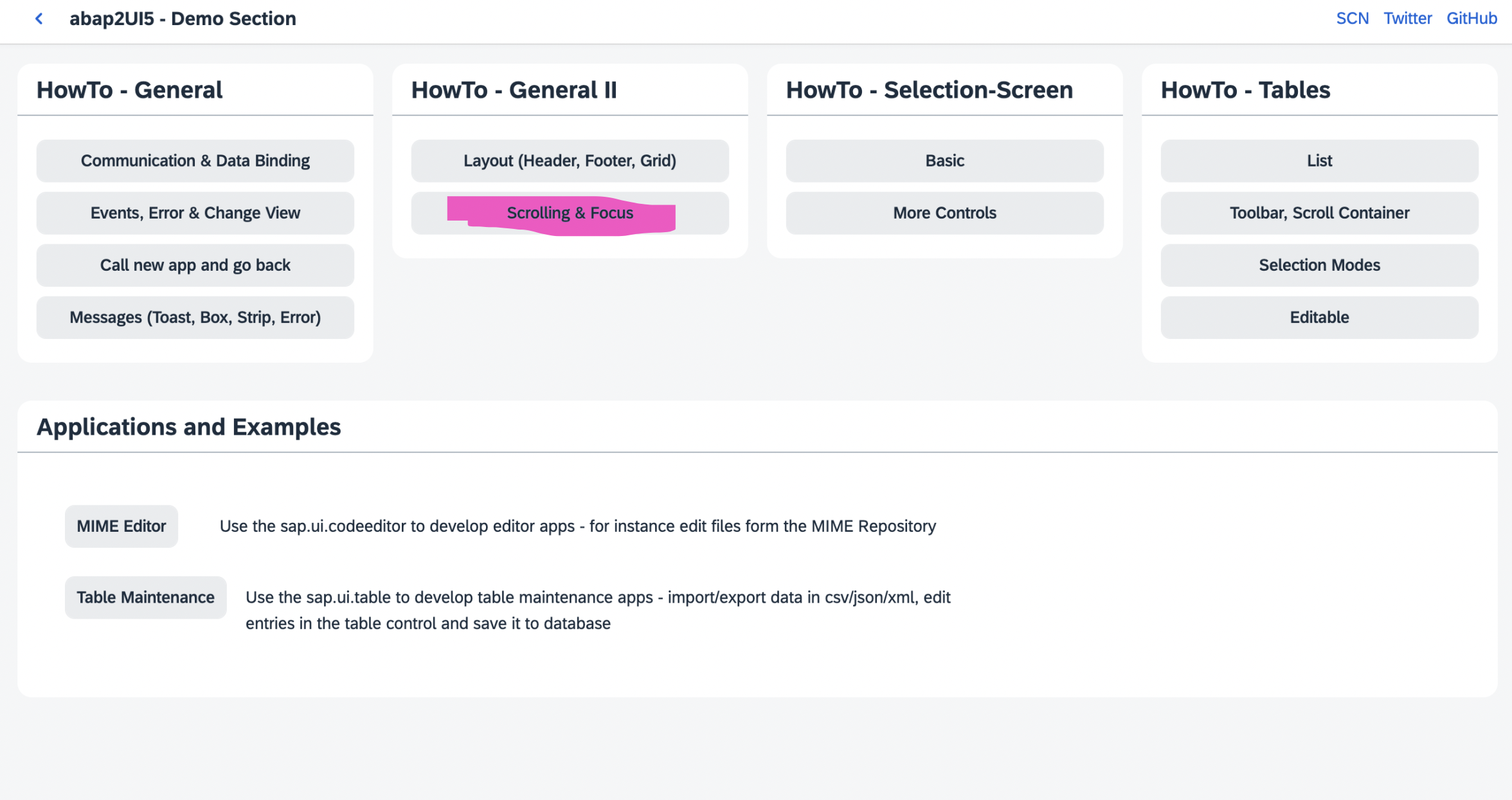Click Messages (Toast, Box, Strip, Error)
Screen dimensions: 1512x800
[195, 317]
